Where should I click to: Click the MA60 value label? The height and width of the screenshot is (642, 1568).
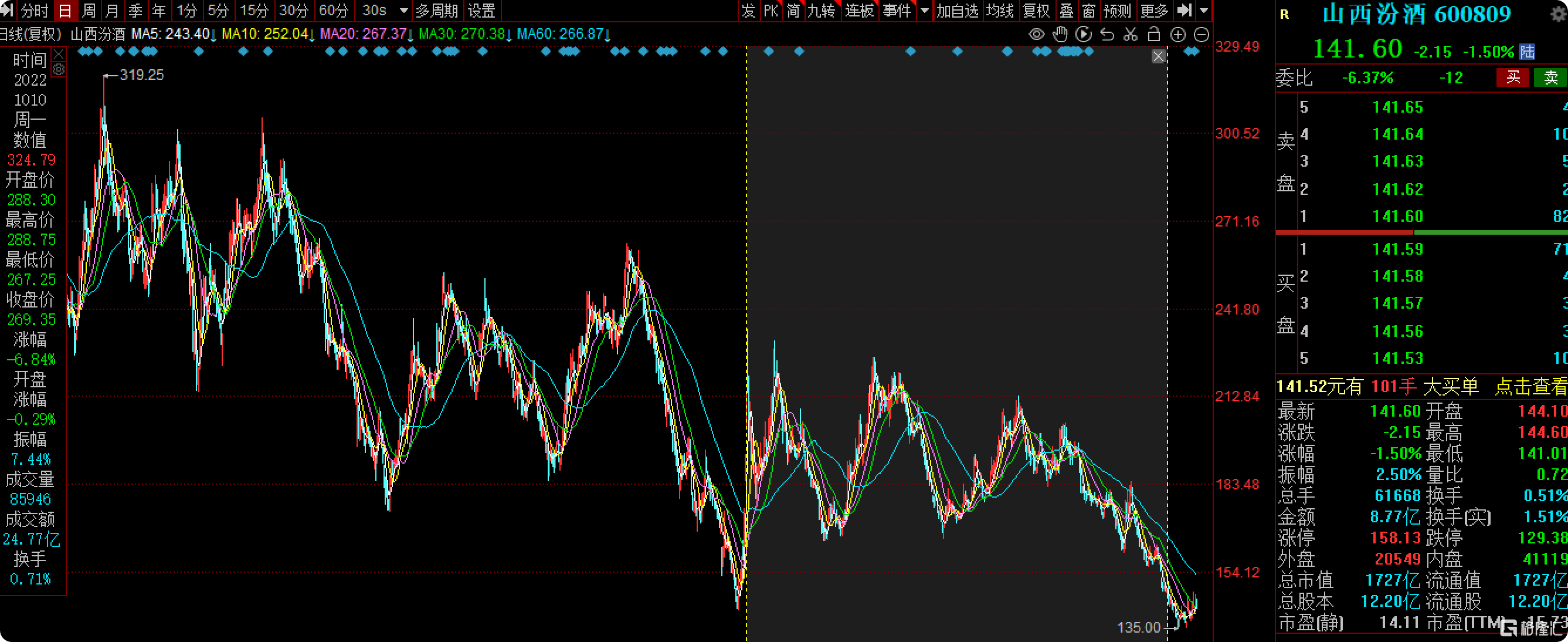tap(564, 34)
